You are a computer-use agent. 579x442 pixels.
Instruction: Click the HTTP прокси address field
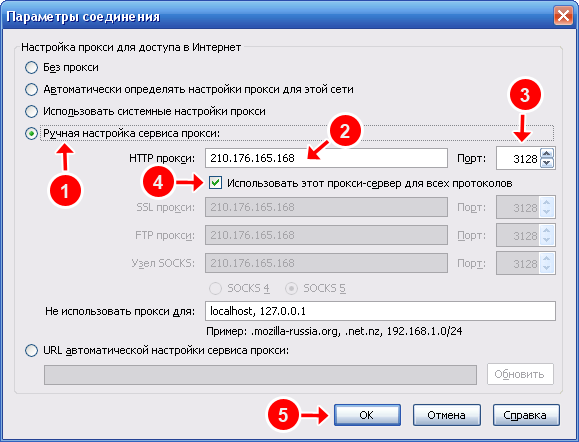click(x=326, y=158)
